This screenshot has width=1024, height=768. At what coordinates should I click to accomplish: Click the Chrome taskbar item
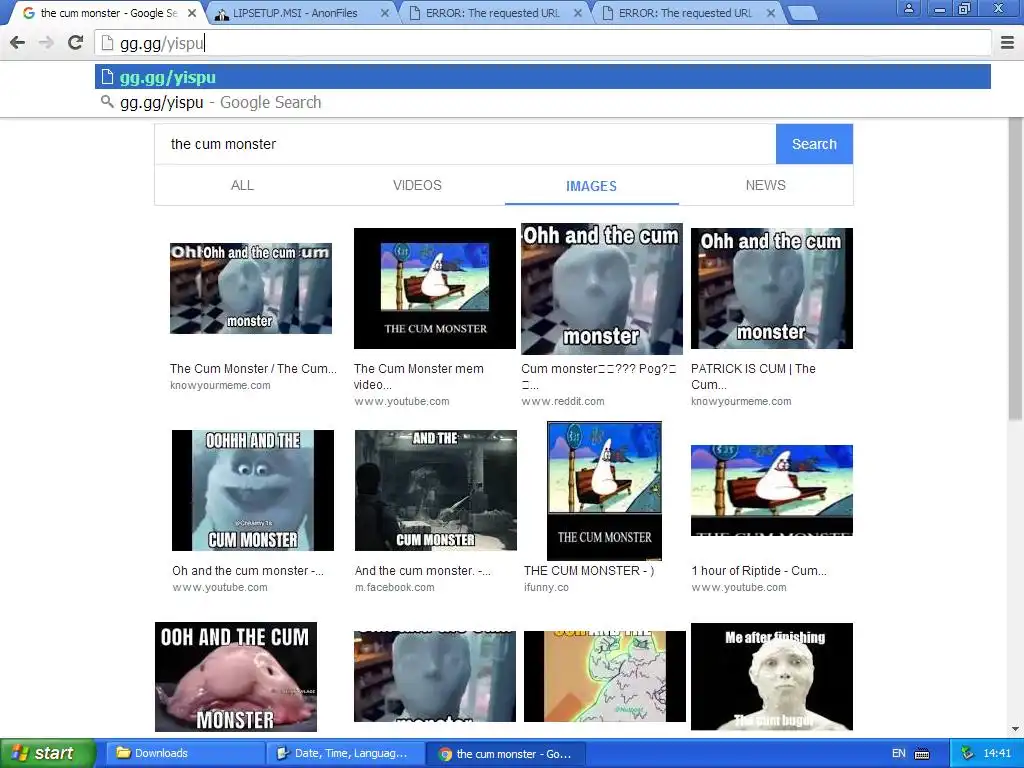pyautogui.click(x=505, y=754)
